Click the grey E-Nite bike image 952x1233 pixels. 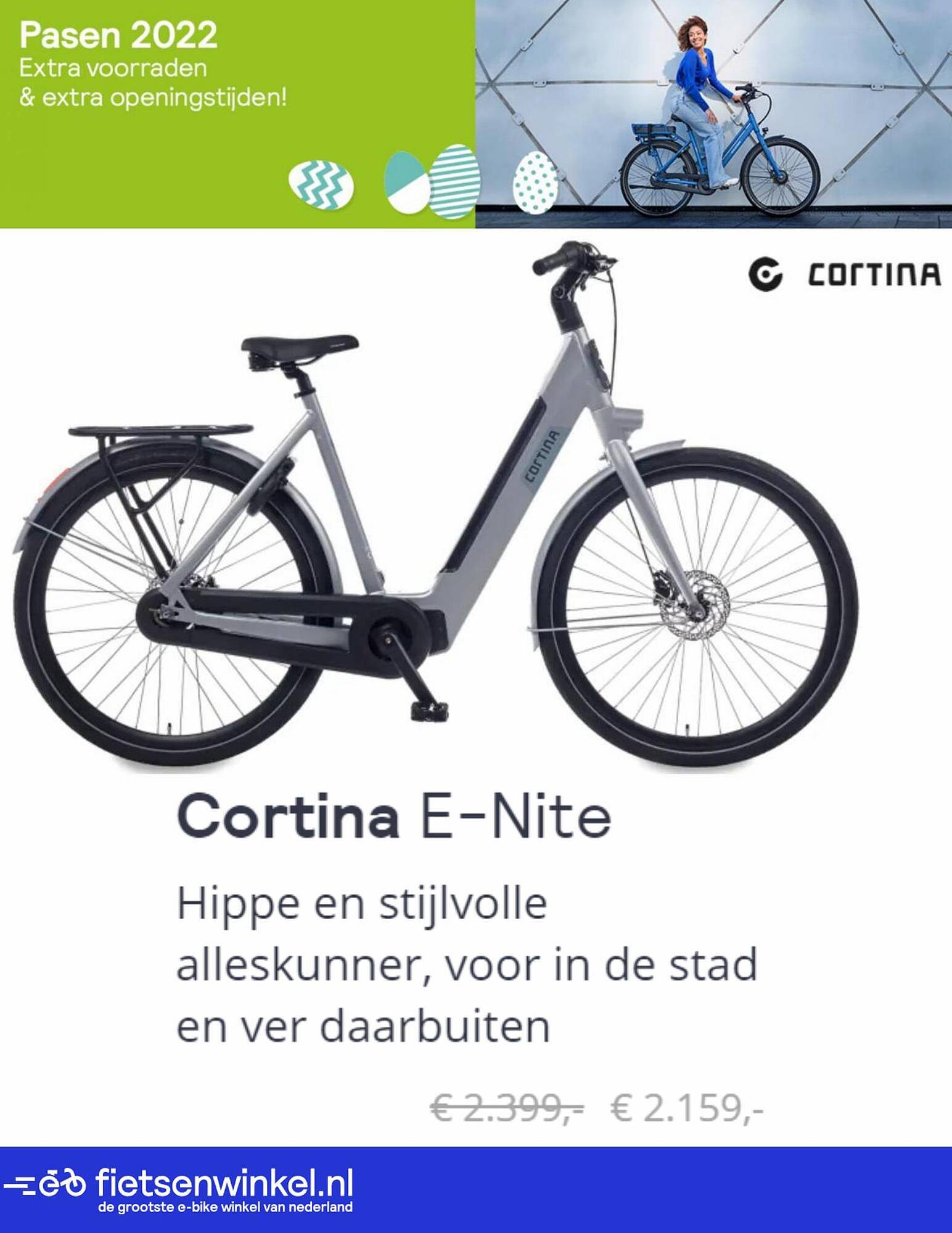click(x=435, y=506)
